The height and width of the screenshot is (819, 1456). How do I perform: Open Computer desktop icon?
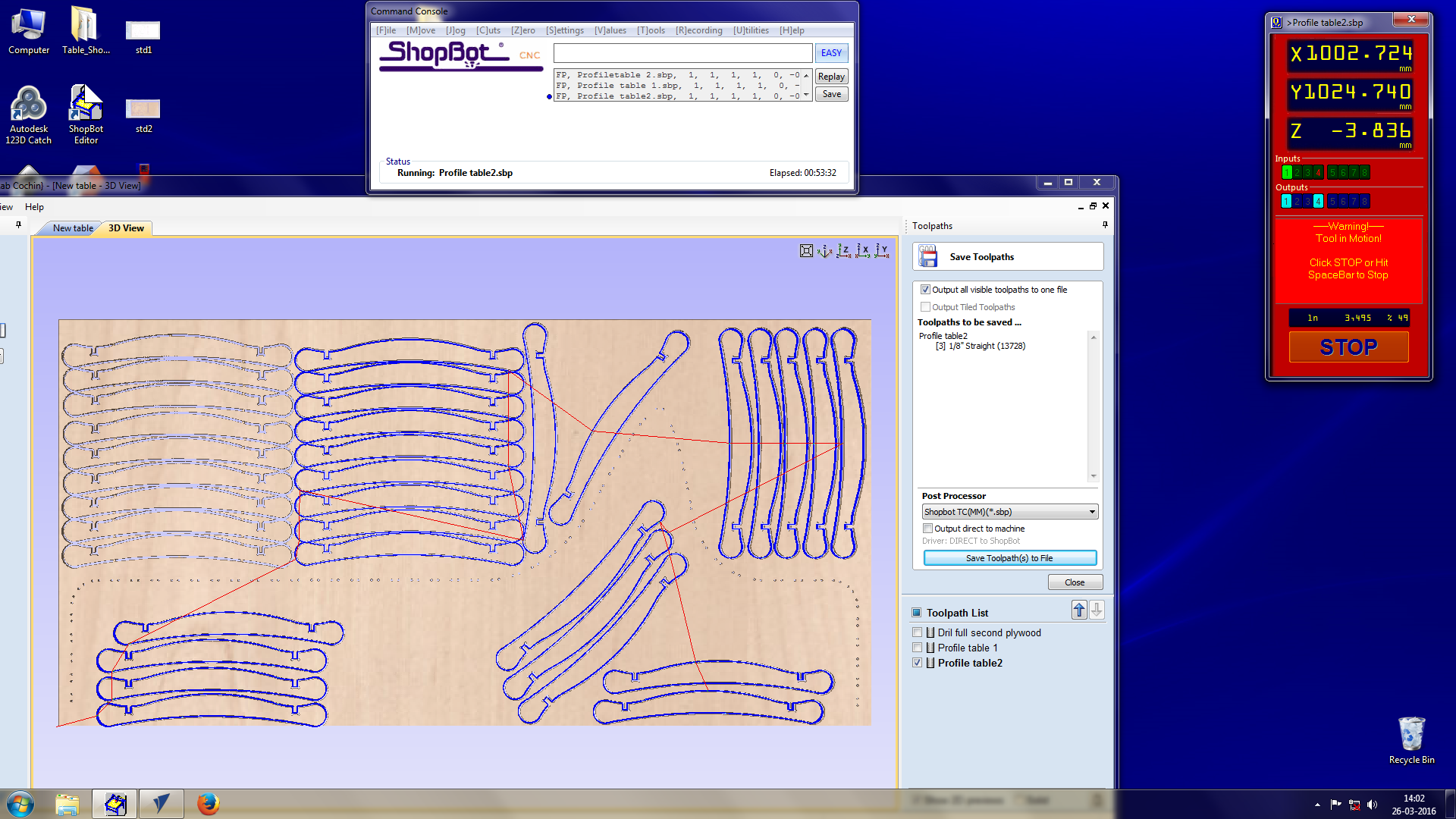29,31
